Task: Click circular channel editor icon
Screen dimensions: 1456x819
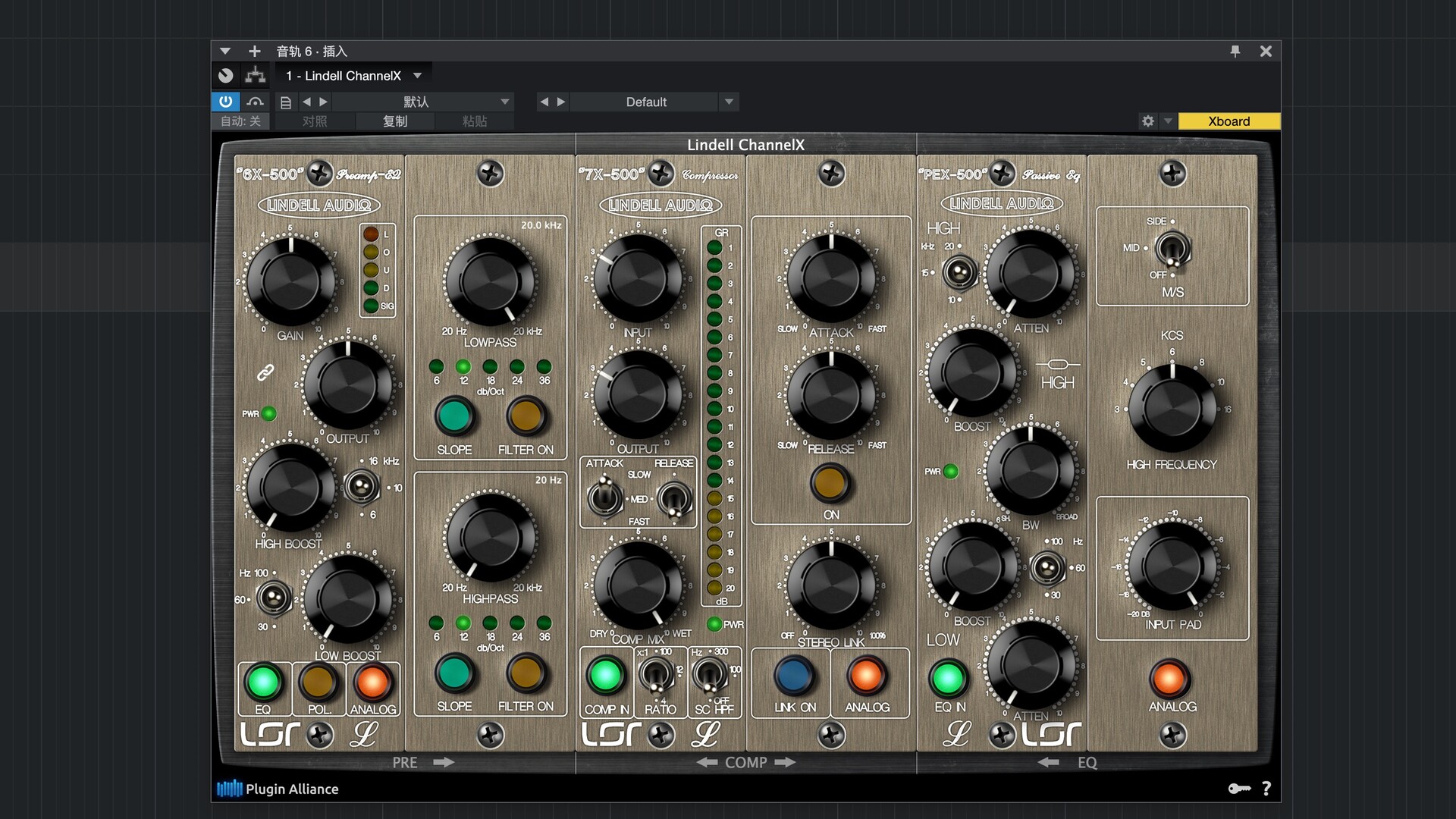Action: [x=226, y=76]
